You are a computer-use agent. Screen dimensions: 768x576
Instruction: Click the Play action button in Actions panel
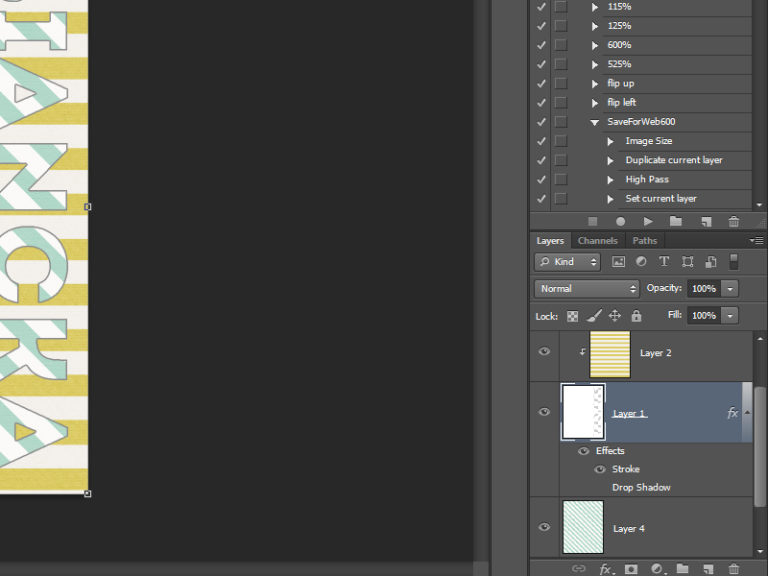point(648,221)
